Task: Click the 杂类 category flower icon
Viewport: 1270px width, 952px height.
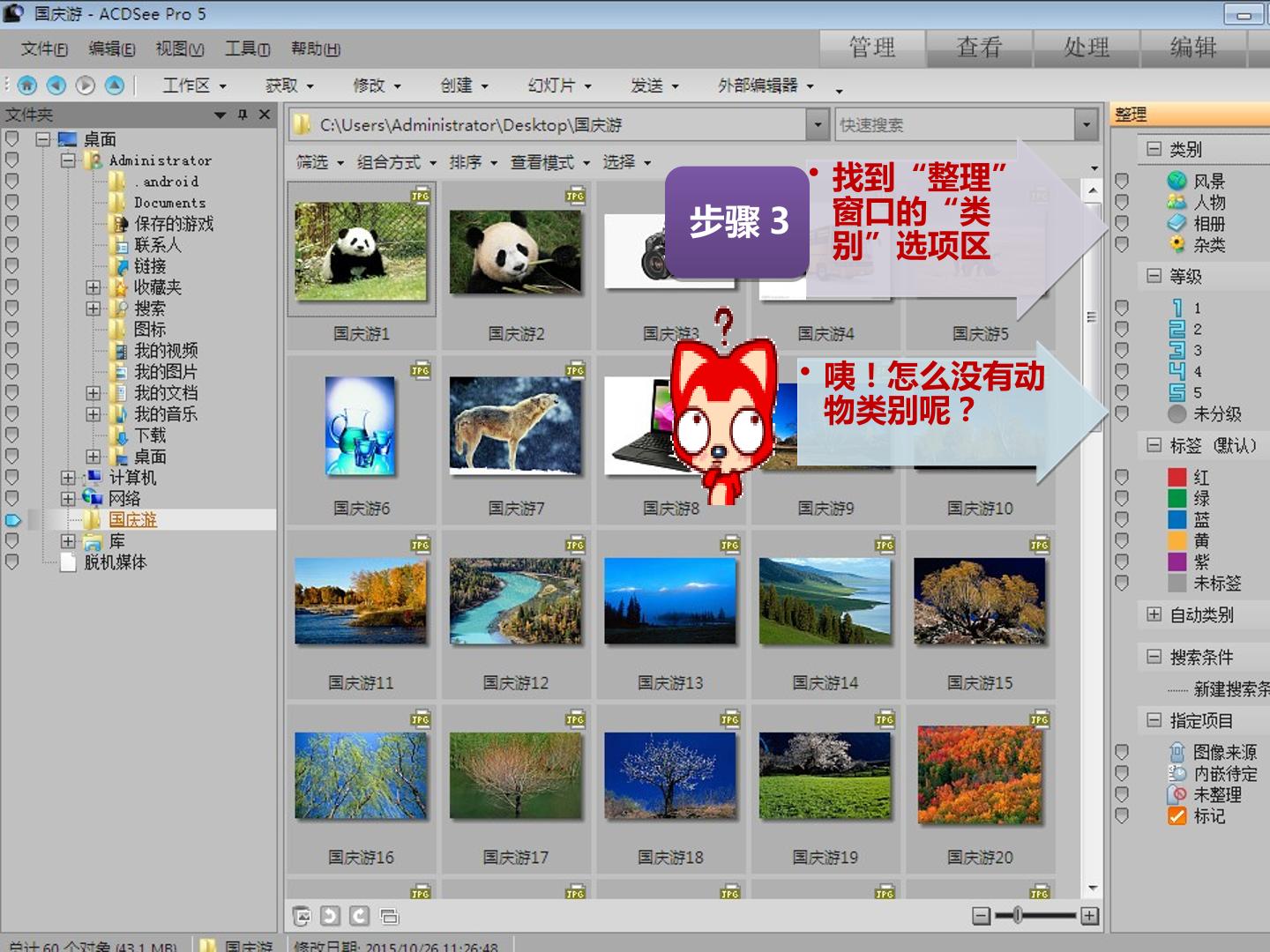Action: (x=1177, y=244)
